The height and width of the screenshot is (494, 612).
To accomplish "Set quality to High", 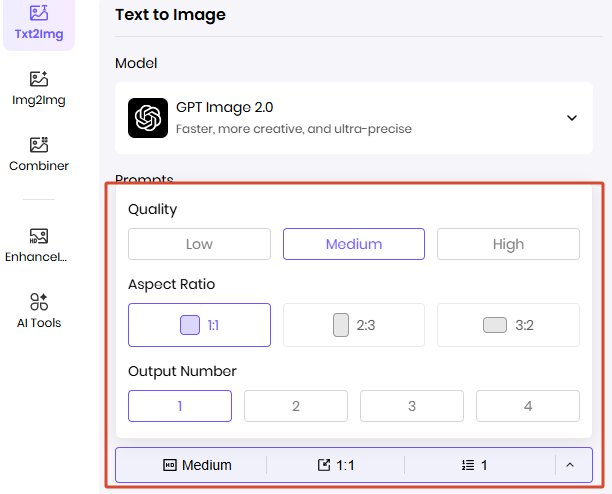I will tap(508, 244).
